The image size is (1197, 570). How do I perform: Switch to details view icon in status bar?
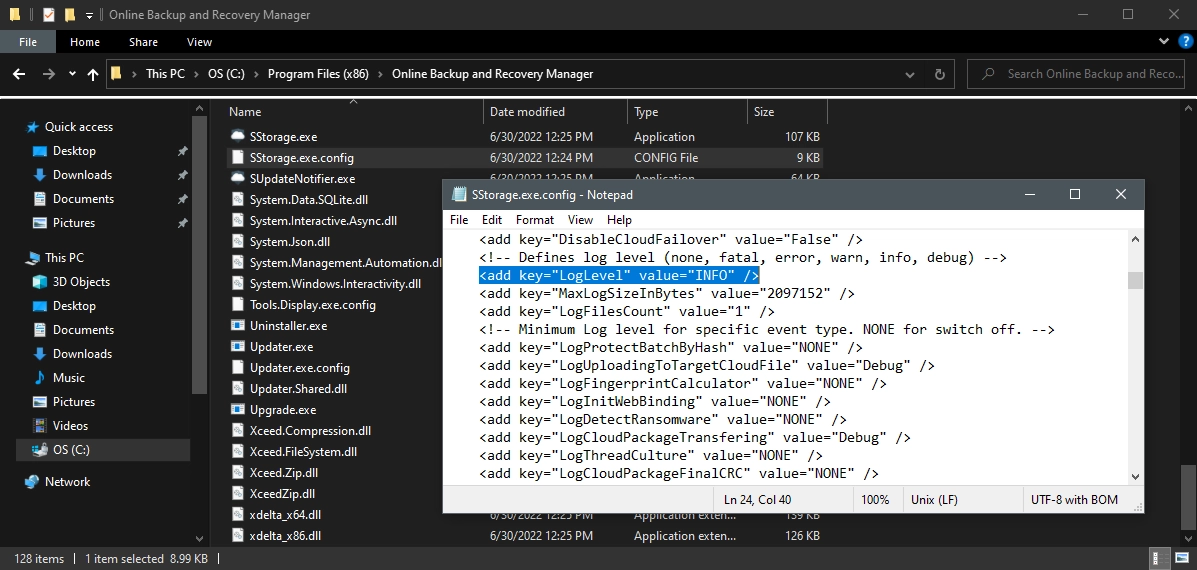click(1158, 559)
